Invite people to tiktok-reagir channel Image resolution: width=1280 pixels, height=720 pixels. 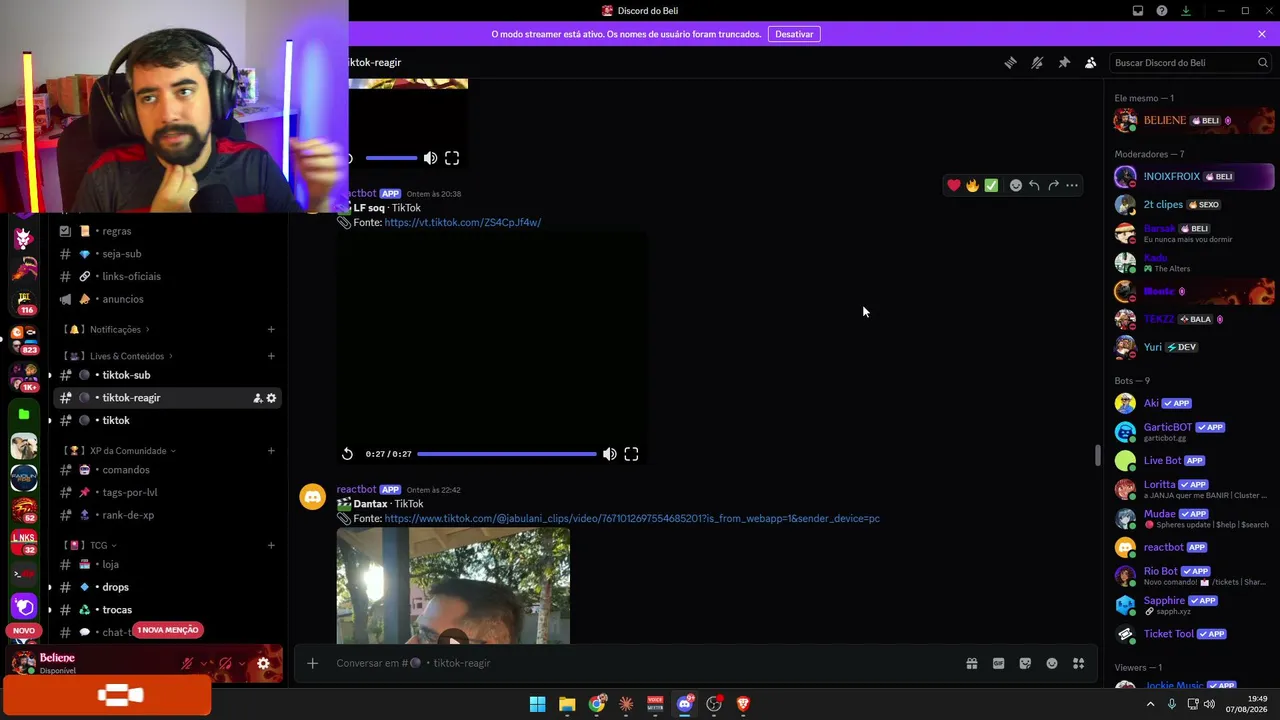(257, 398)
